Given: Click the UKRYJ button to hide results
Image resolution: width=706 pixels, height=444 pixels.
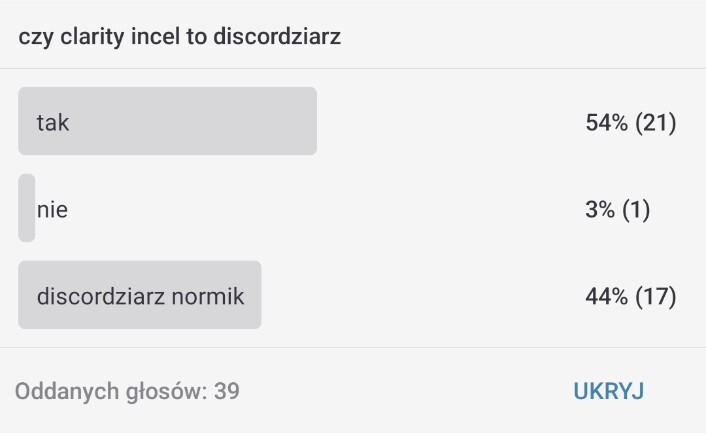Looking at the screenshot, I should pyautogui.click(x=608, y=391).
